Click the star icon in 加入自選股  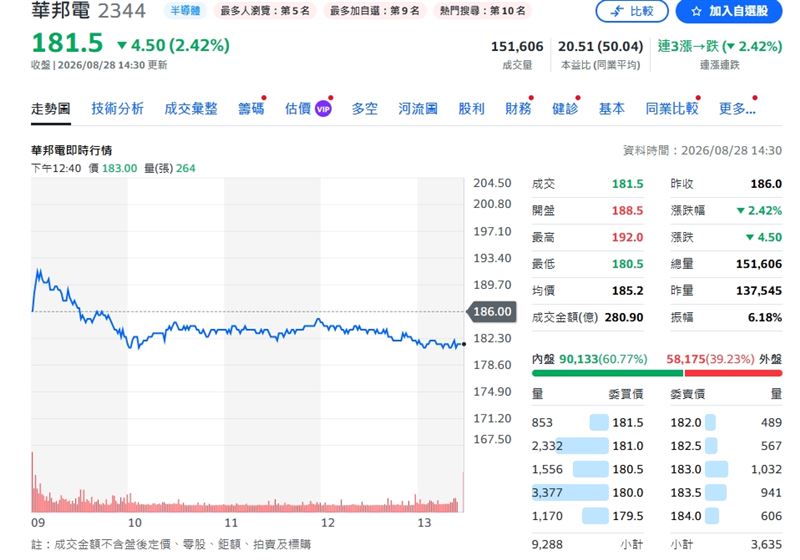click(x=696, y=11)
